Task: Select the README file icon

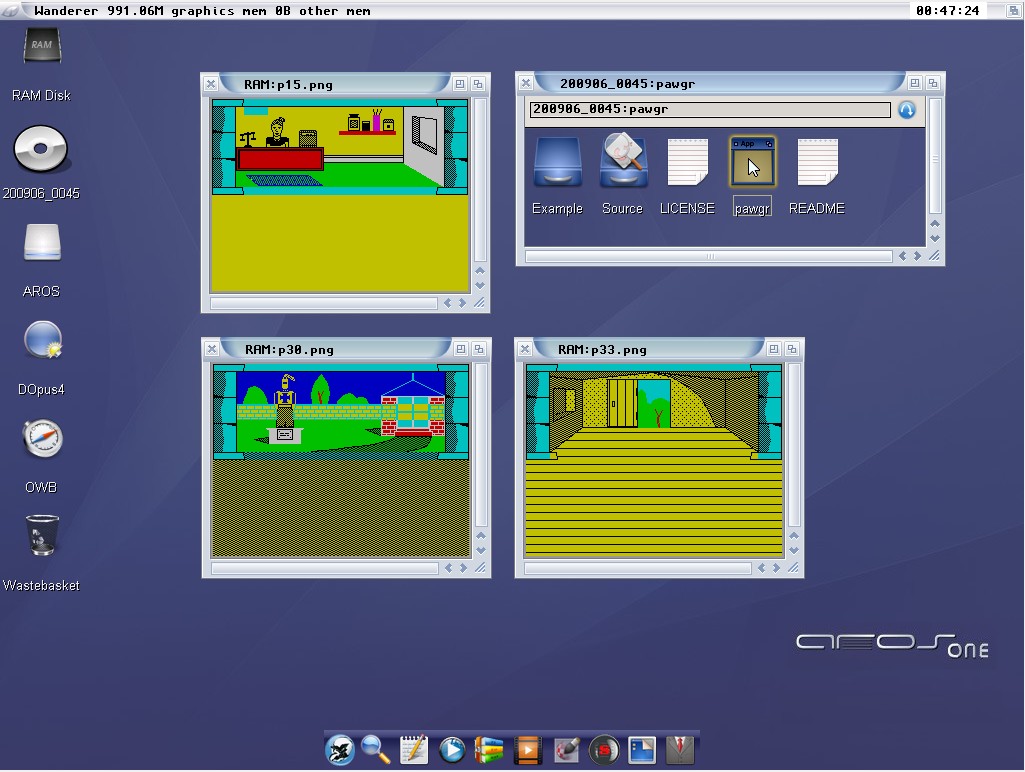Action: tap(816, 163)
